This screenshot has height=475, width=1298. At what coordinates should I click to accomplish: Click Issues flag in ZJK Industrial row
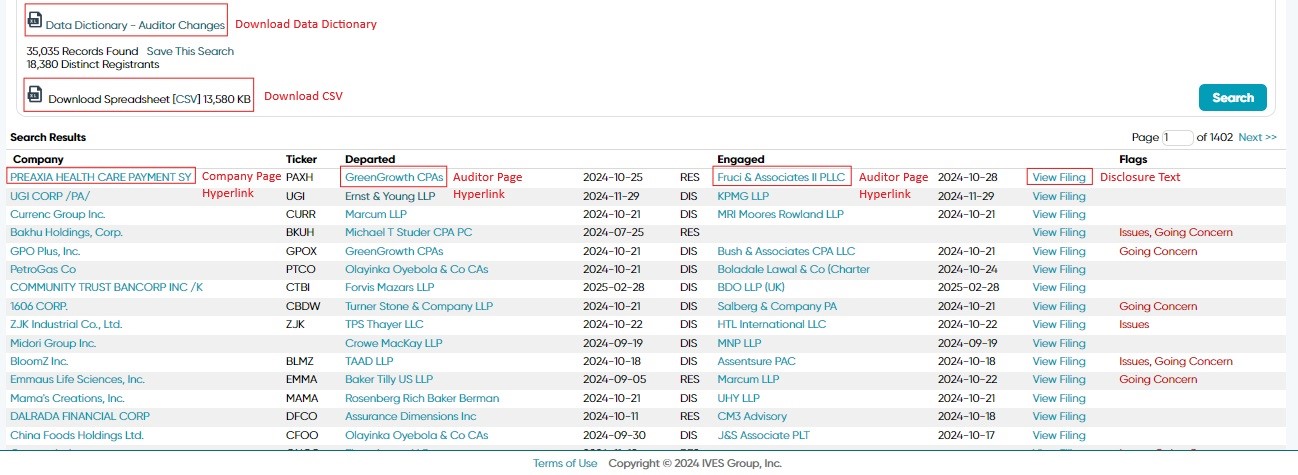(x=1134, y=324)
